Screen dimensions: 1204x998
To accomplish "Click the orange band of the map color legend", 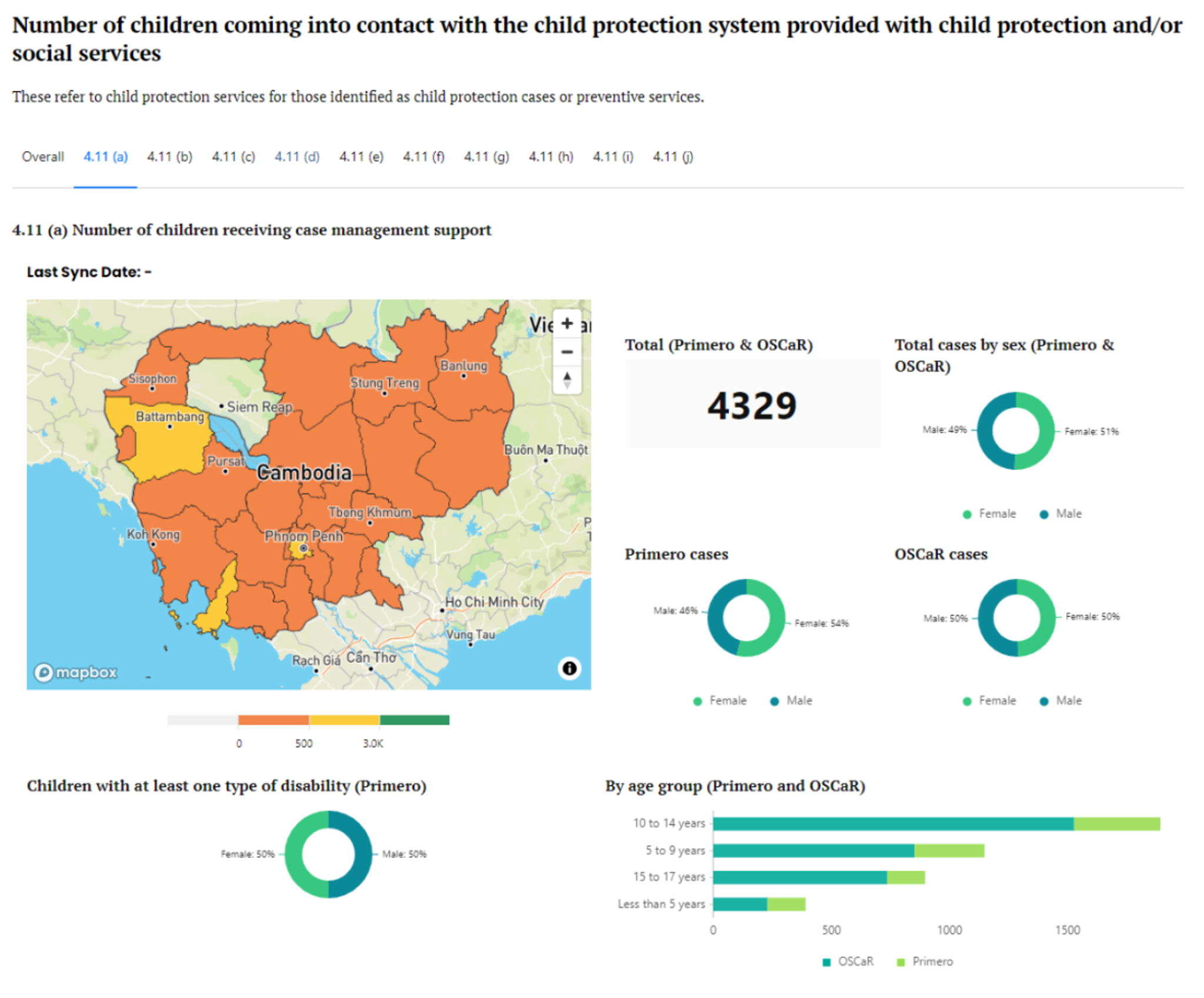I will pos(273,720).
